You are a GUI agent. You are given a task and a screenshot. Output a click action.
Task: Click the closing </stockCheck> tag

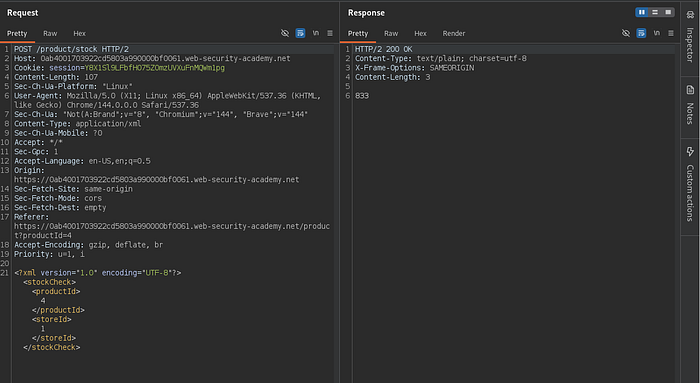click(x=52, y=347)
